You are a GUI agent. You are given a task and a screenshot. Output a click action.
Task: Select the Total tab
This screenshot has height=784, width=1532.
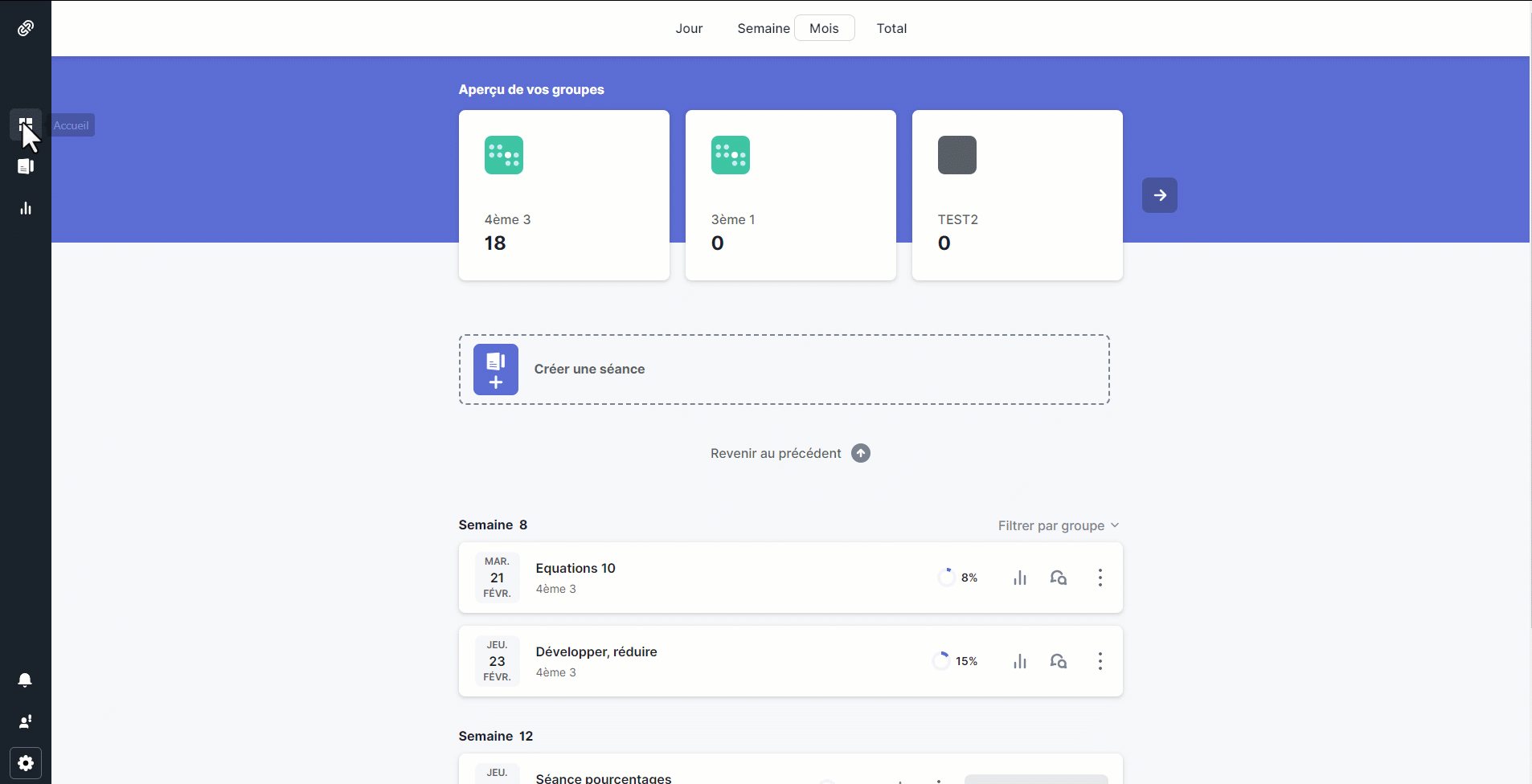(891, 28)
